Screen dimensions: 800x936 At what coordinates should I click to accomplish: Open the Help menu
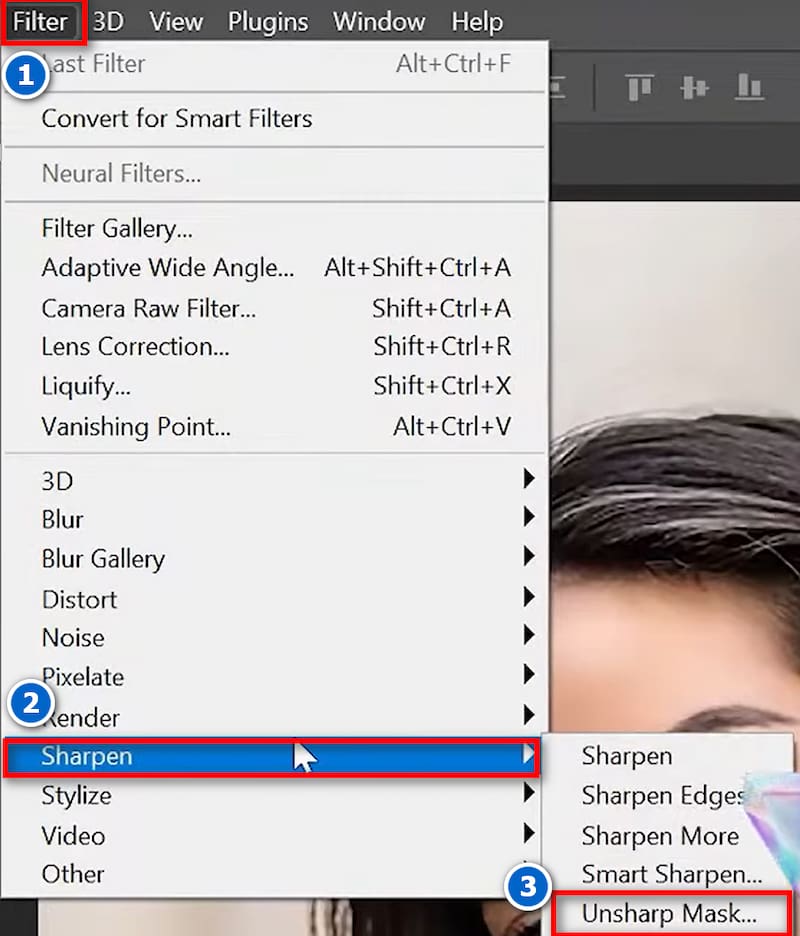pyautogui.click(x=476, y=21)
